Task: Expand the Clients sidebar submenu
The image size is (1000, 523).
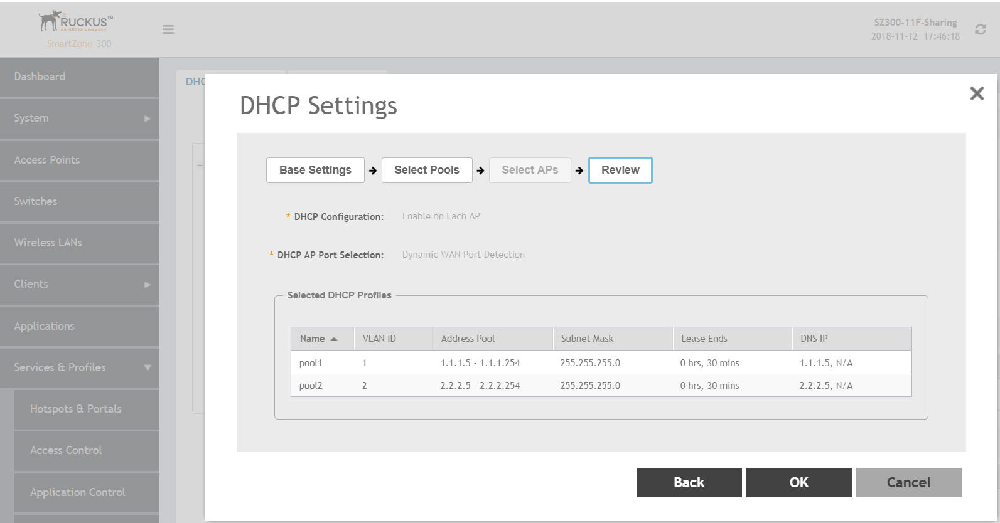Action: (x=147, y=285)
